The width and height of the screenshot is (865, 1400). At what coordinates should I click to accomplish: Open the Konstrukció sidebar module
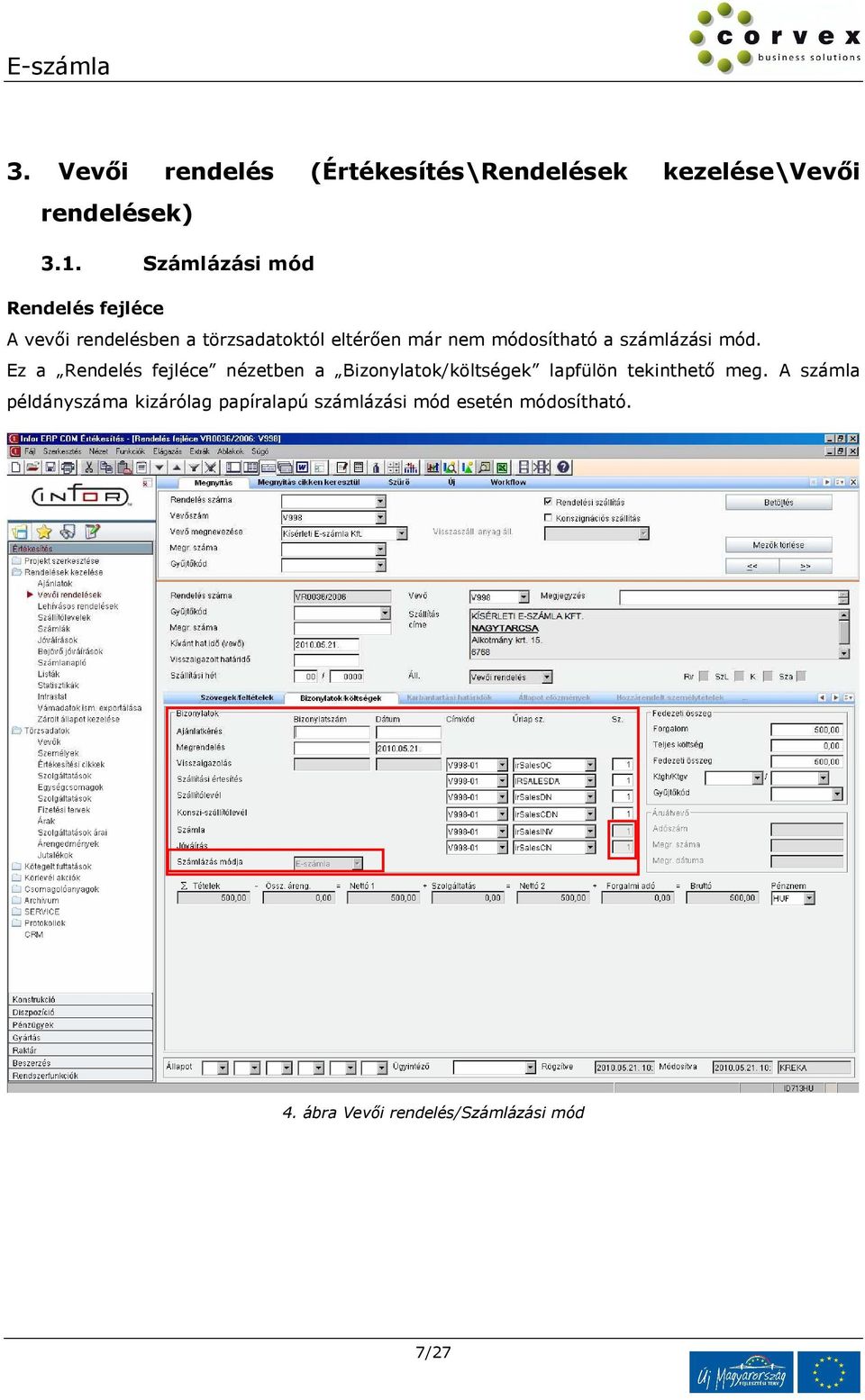click(81, 999)
